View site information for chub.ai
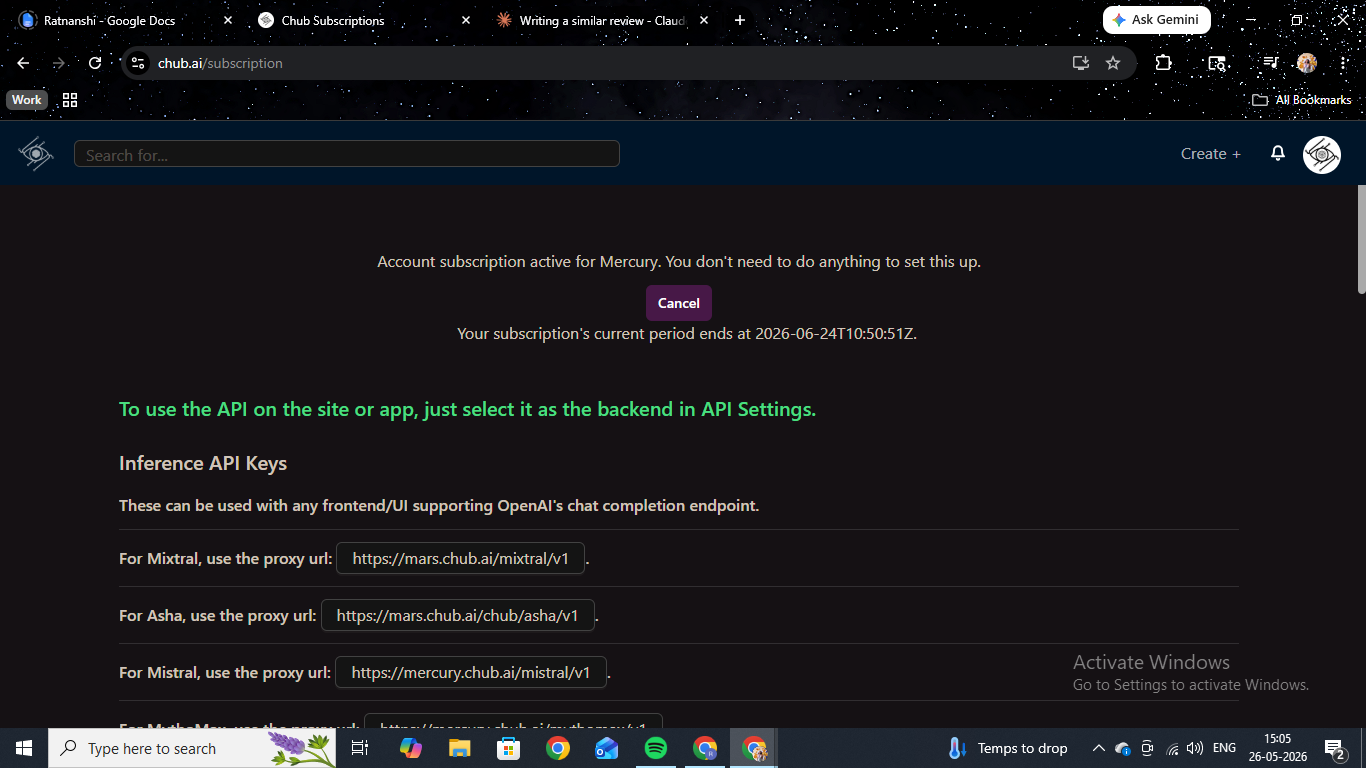 click(138, 63)
